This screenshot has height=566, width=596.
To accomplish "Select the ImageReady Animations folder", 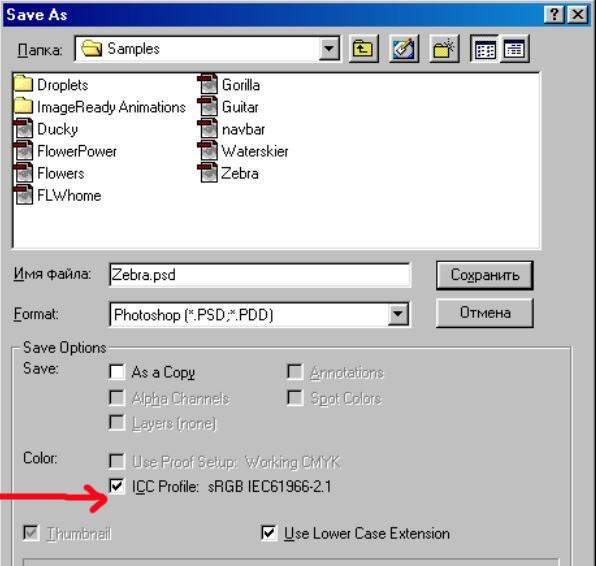I will coord(100,107).
